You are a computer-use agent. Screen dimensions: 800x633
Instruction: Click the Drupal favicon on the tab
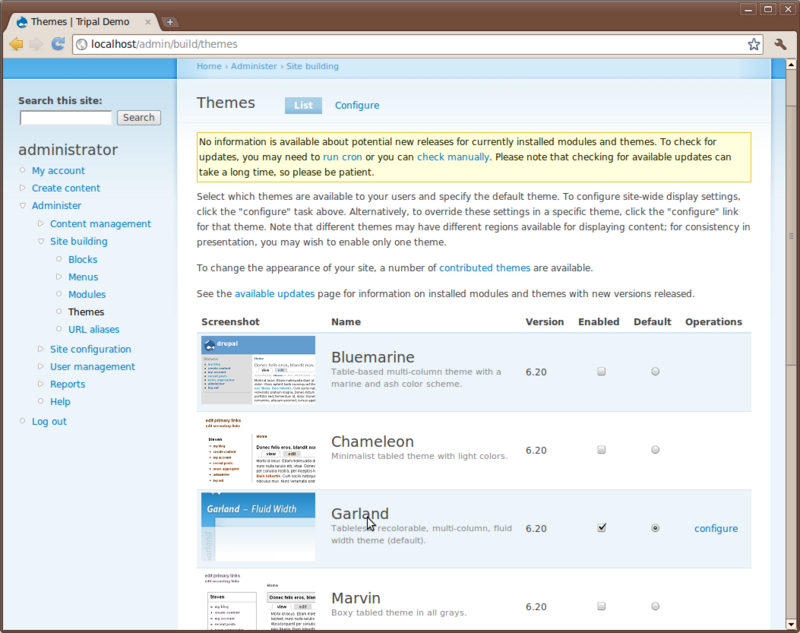pos(21,22)
